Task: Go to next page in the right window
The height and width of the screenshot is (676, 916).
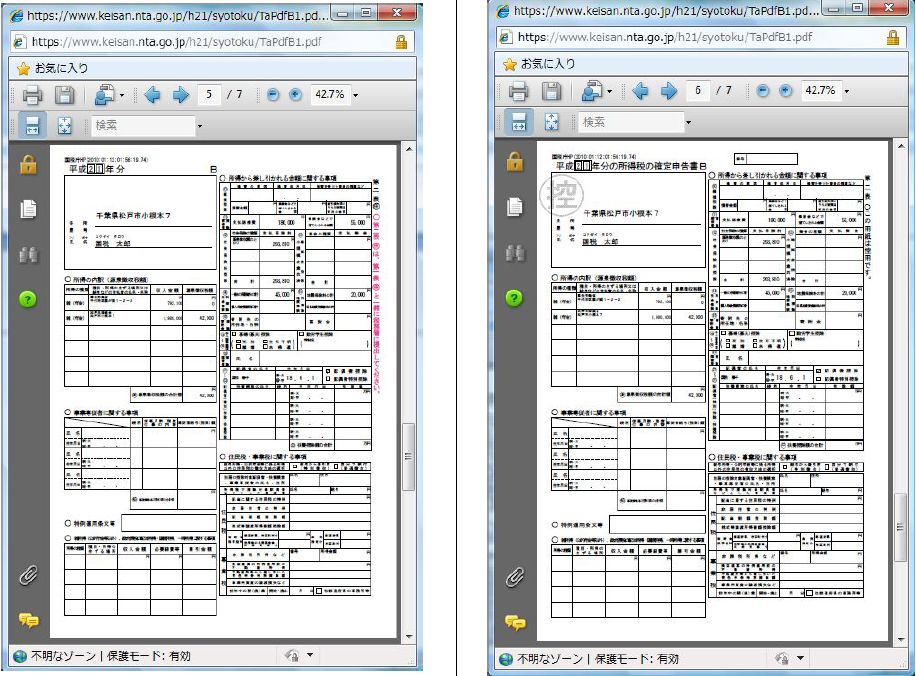Action: click(x=667, y=91)
